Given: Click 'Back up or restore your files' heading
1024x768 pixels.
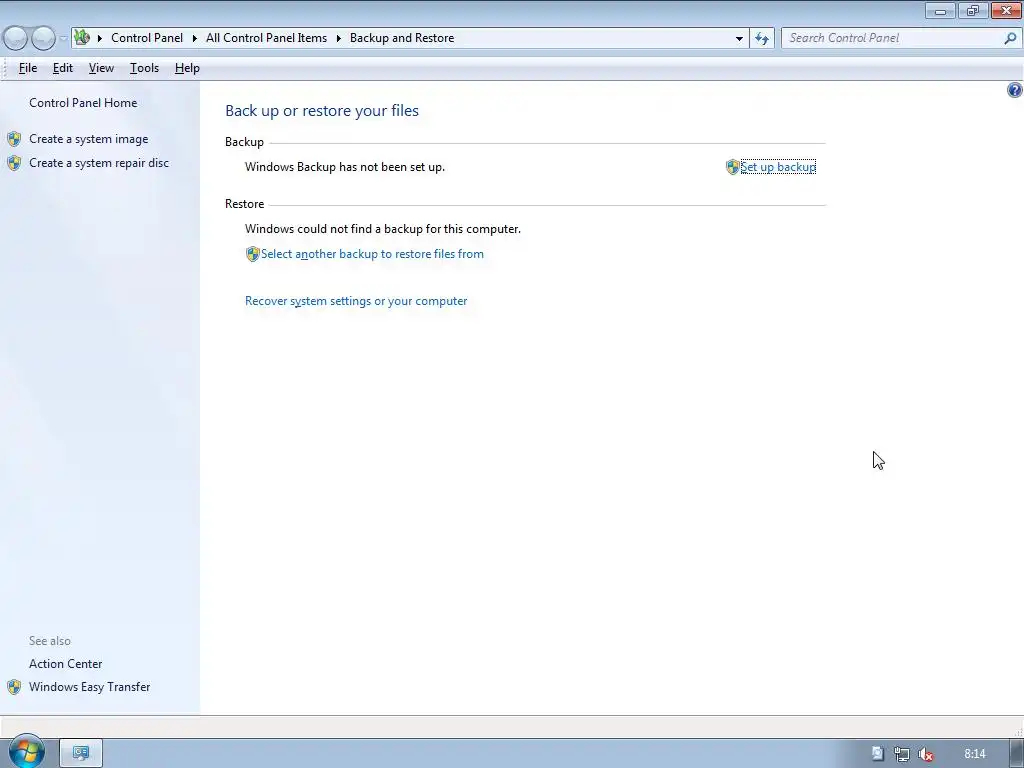Looking at the screenshot, I should tap(322, 110).
